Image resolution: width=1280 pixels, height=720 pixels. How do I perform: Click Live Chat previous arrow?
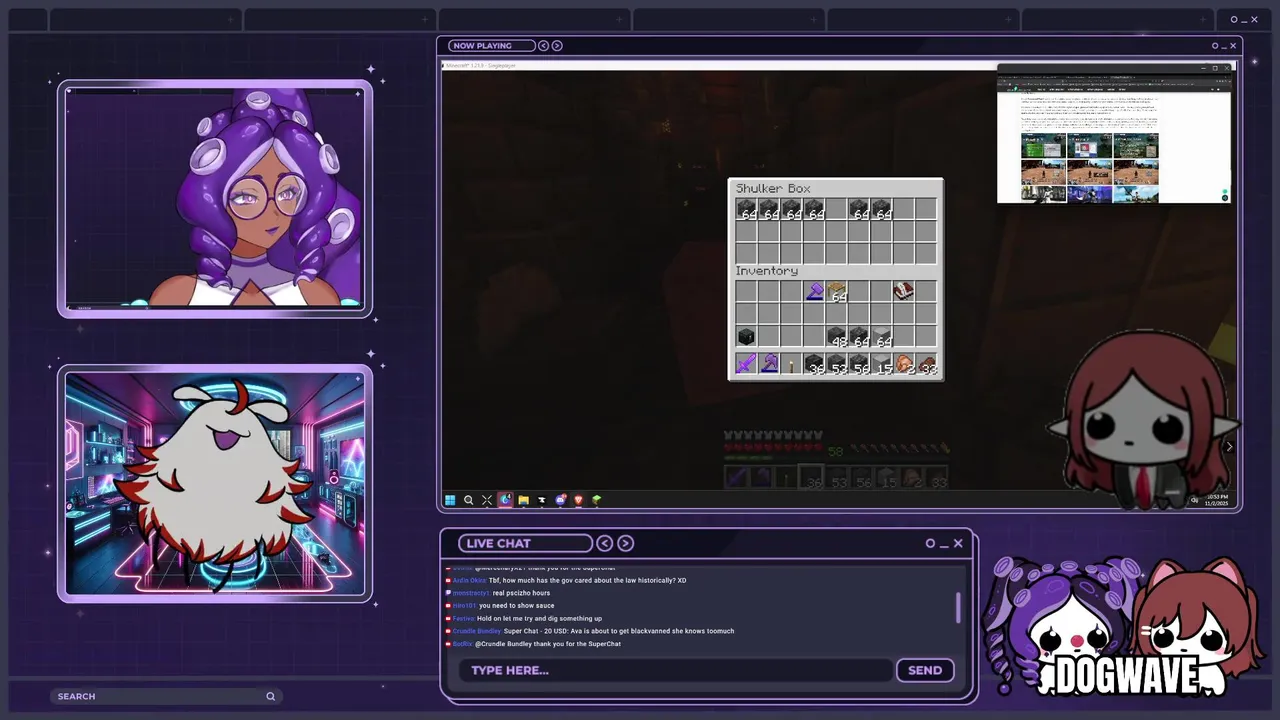[604, 543]
